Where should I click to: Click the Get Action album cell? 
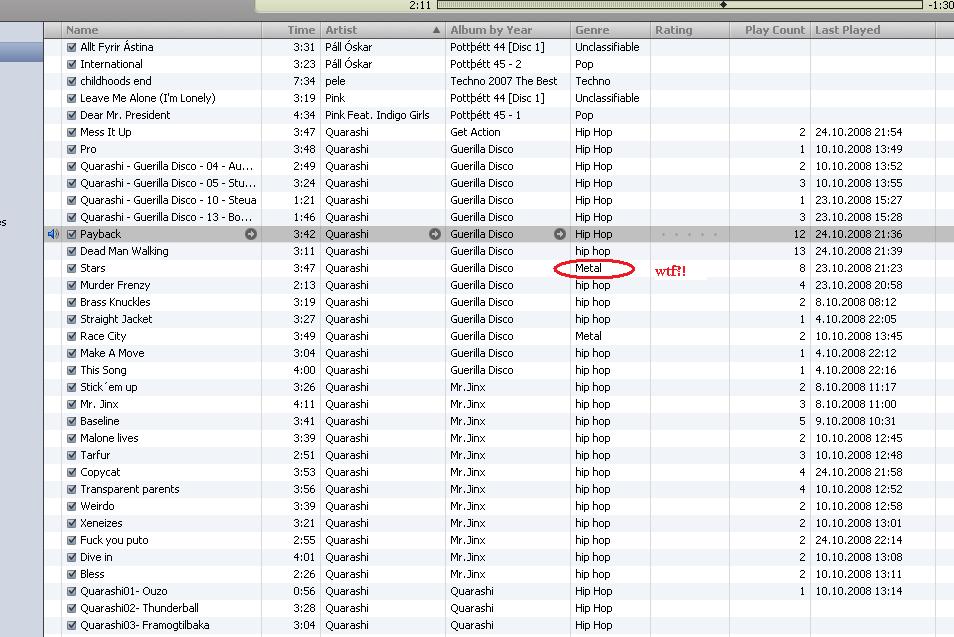click(x=475, y=132)
